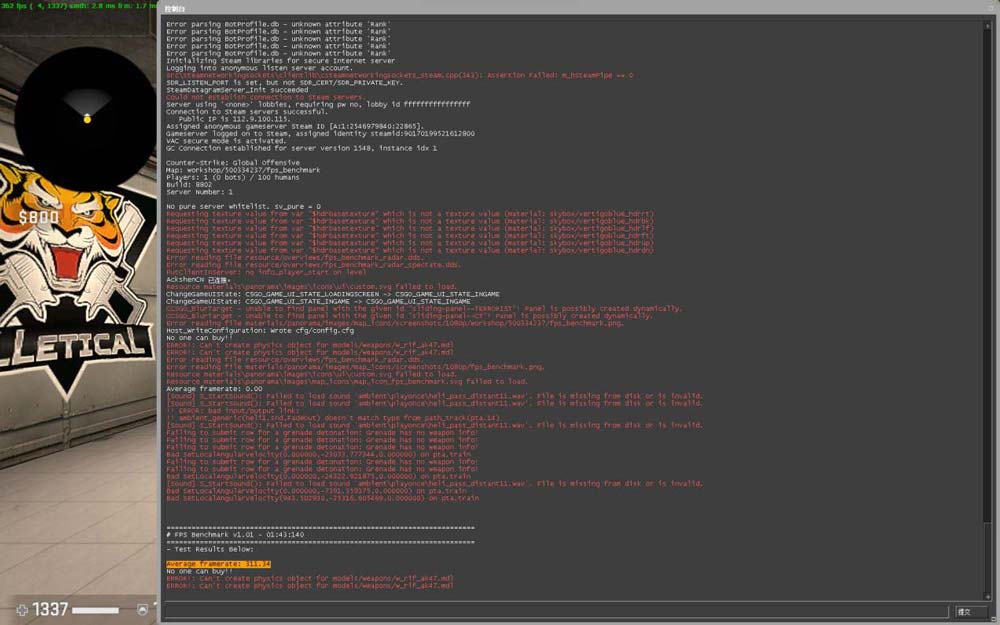This screenshot has height=625, width=1000.
Task: Click the $800 money display
Action: pos(38,217)
